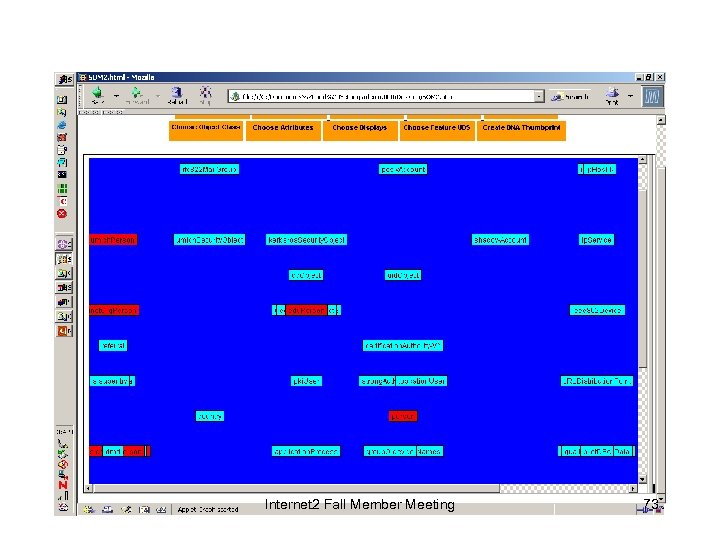
Task: Click the Address Book icon in status bar
Action: coord(144,509)
